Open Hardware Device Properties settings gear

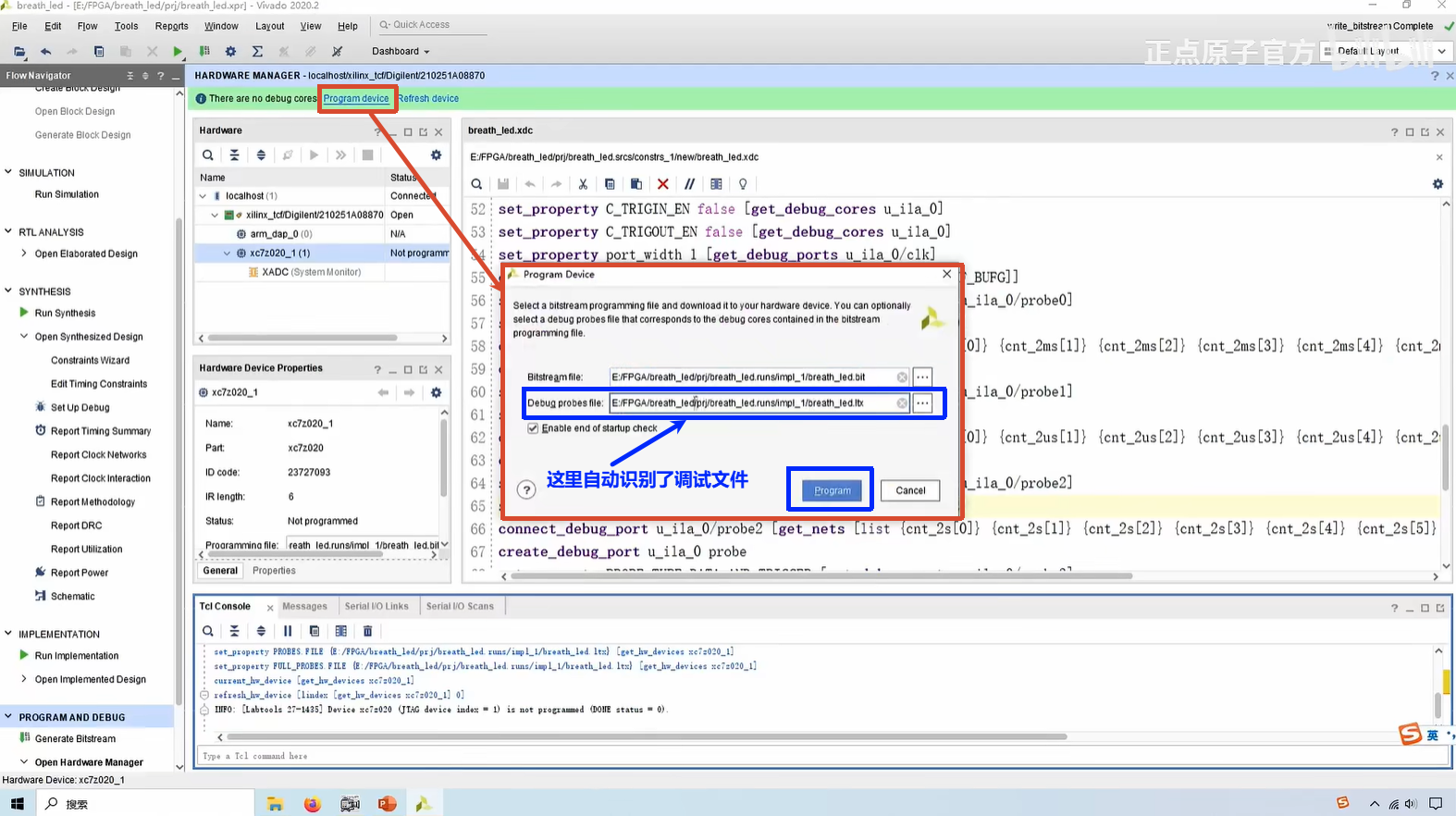(x=437, y=393)
